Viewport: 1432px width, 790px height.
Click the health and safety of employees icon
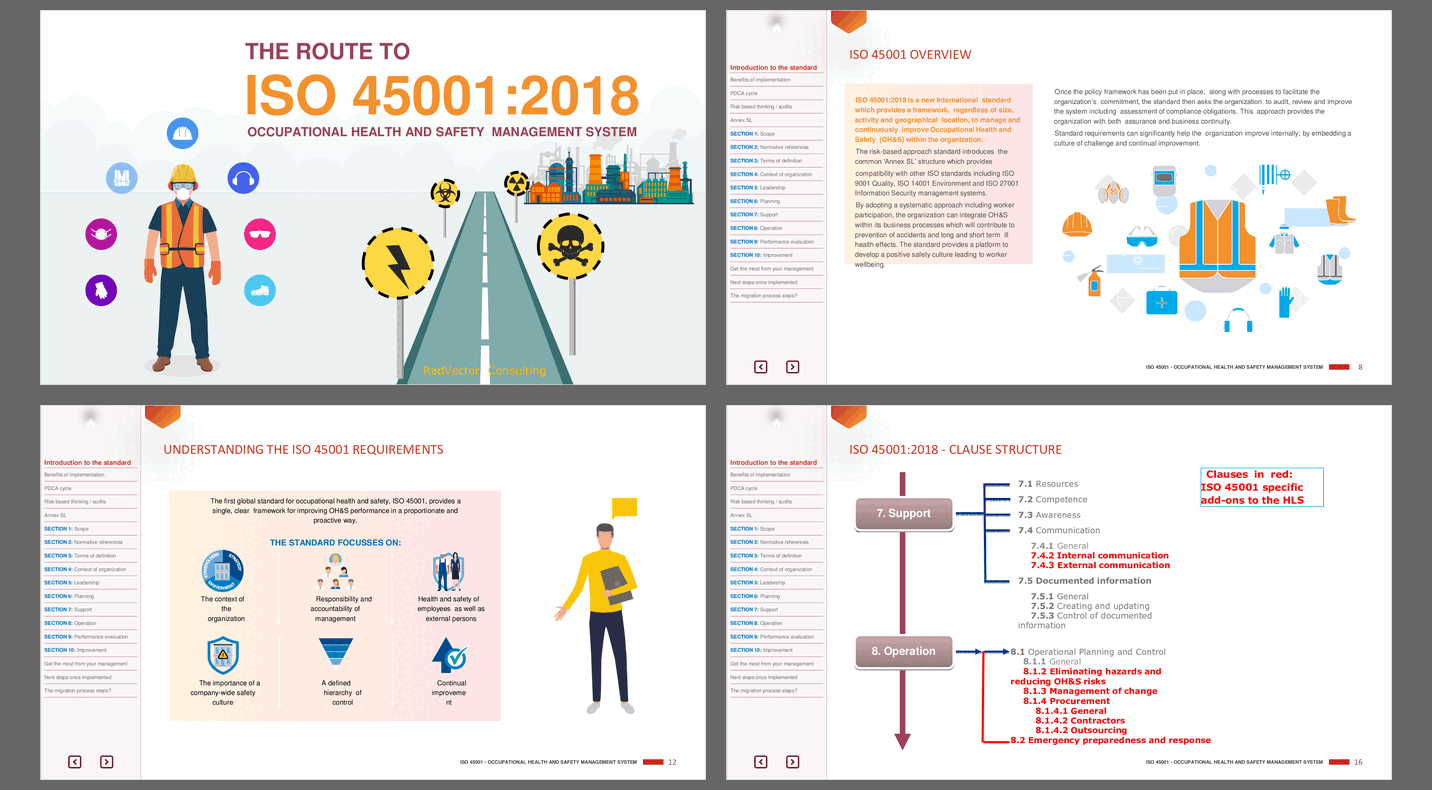pyautogui.click(x=447, y=573)
